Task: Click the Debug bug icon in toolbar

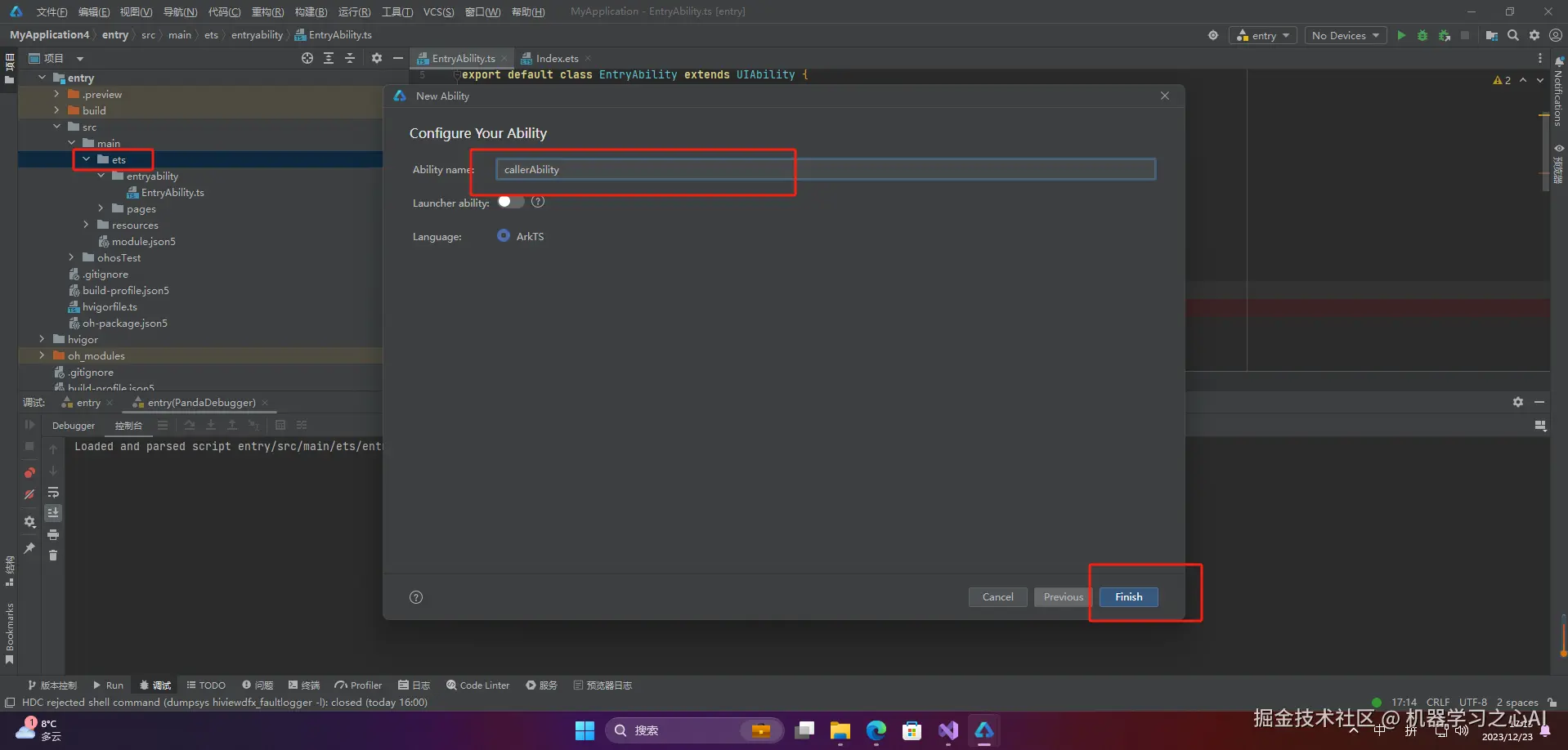Action: (x=1422, y=35)
